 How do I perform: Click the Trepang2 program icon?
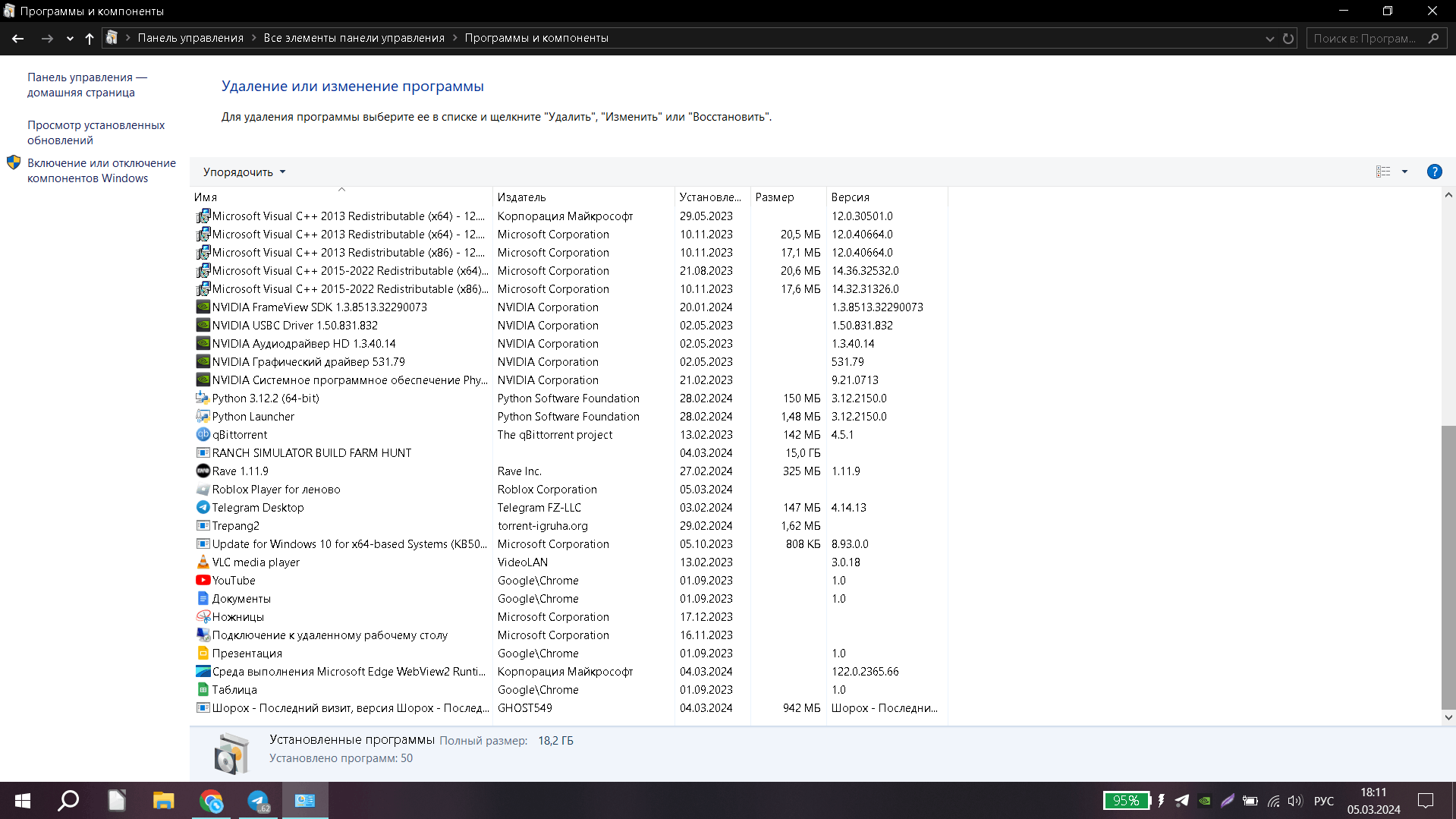point(203,526)
